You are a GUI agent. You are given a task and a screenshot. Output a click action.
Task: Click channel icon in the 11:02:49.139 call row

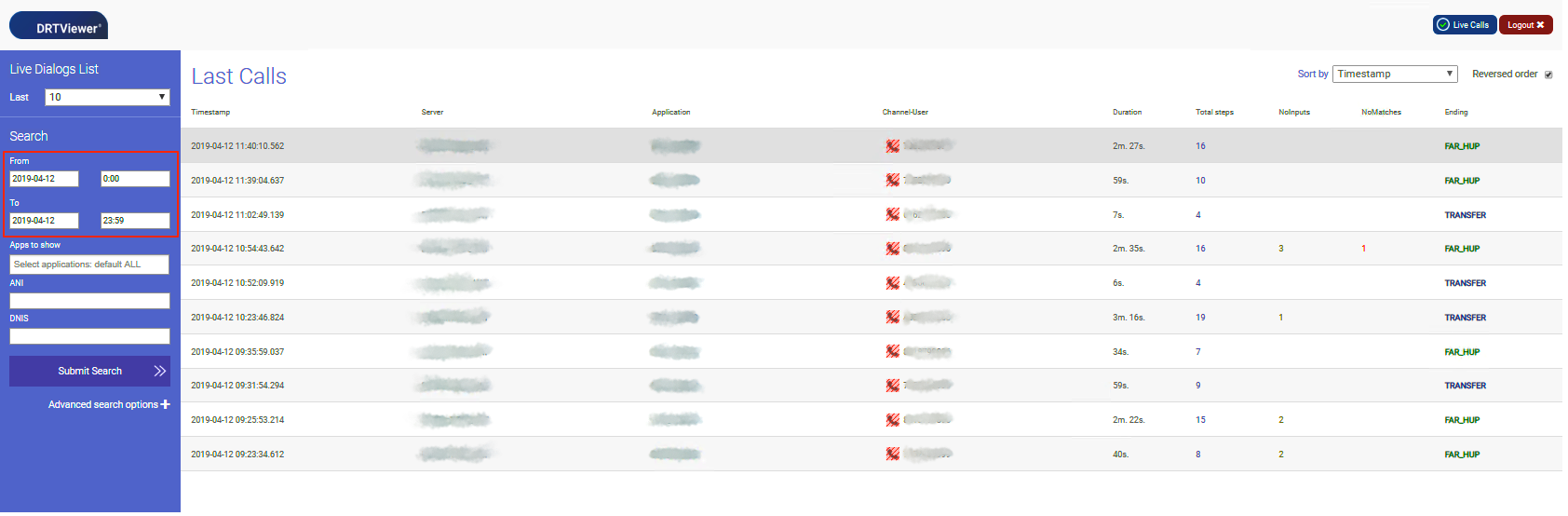[892, 215]
